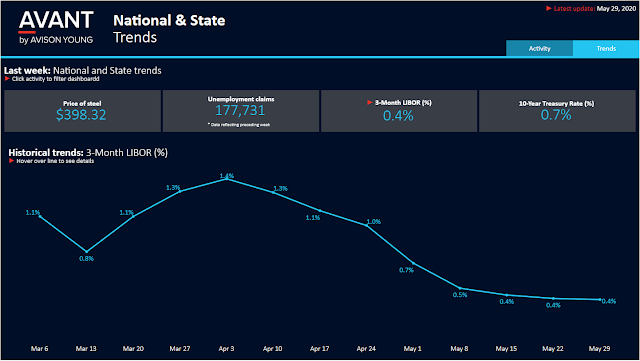The image size is (640, 361).
Task: Click the May 1 axis label
Action: click(x=413, y=348)
